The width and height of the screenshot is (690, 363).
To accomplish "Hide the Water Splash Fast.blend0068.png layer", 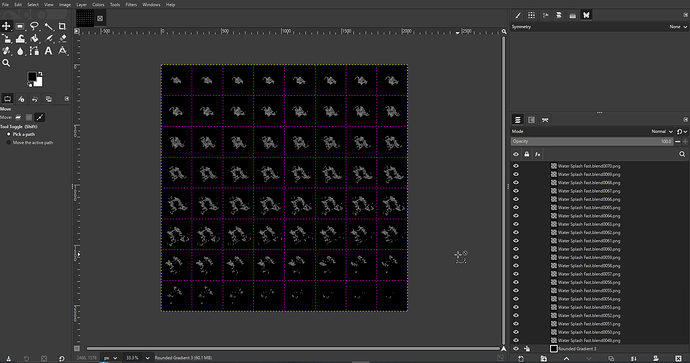I will [516, 183].
